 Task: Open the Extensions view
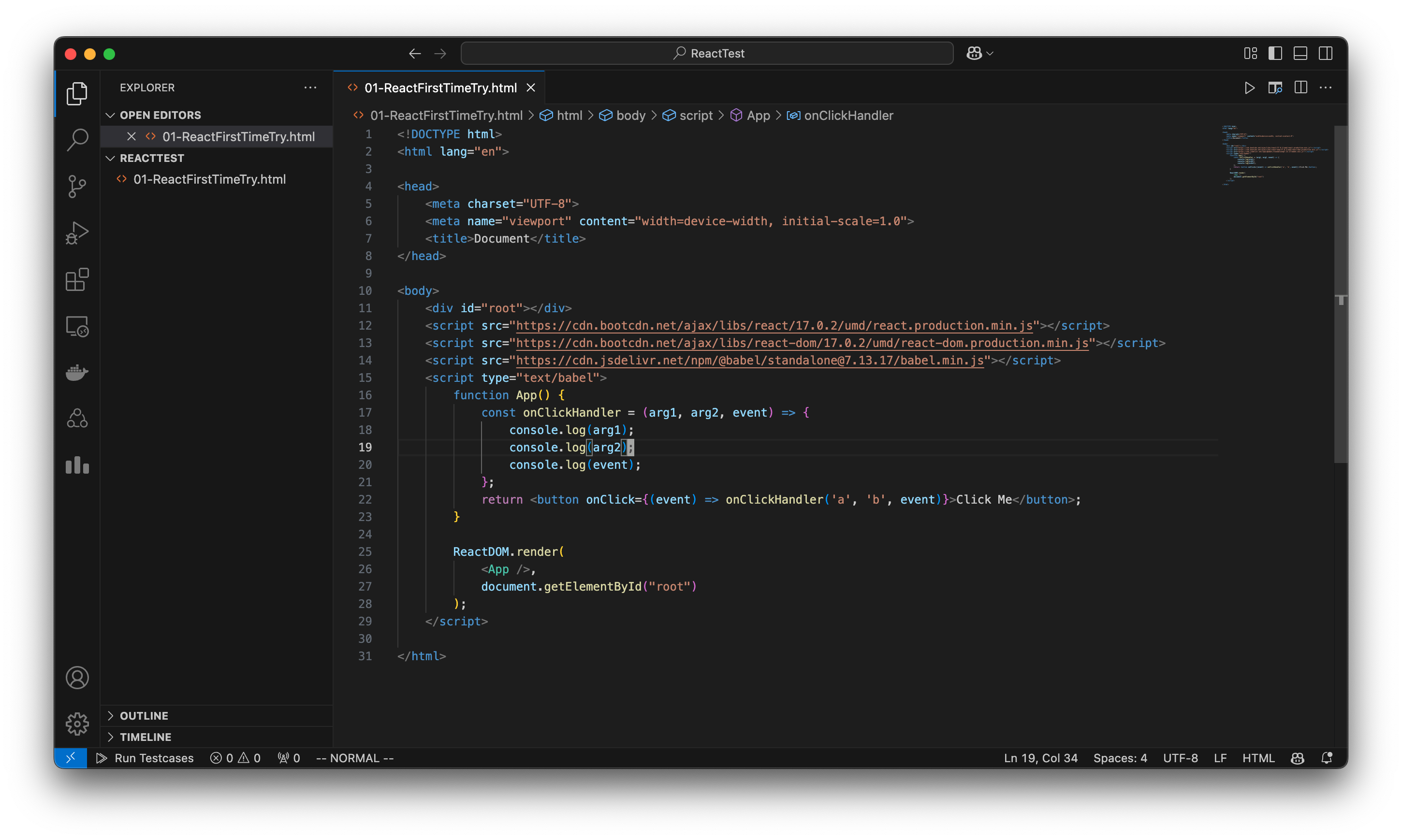(x=77, y=279)
